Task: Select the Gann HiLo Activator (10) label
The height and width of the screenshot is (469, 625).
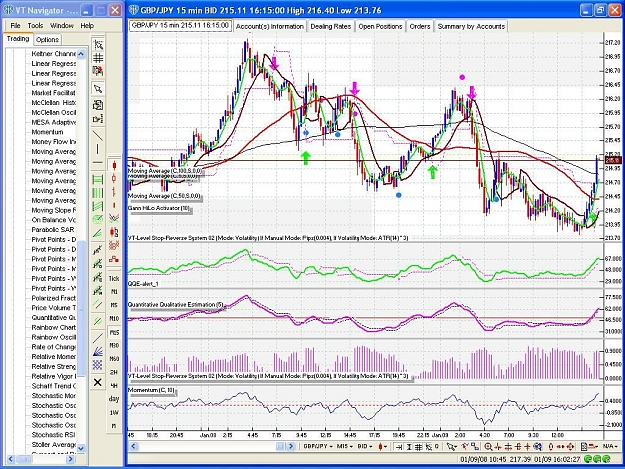Action: pyautogui.click(x=159, y=208)
